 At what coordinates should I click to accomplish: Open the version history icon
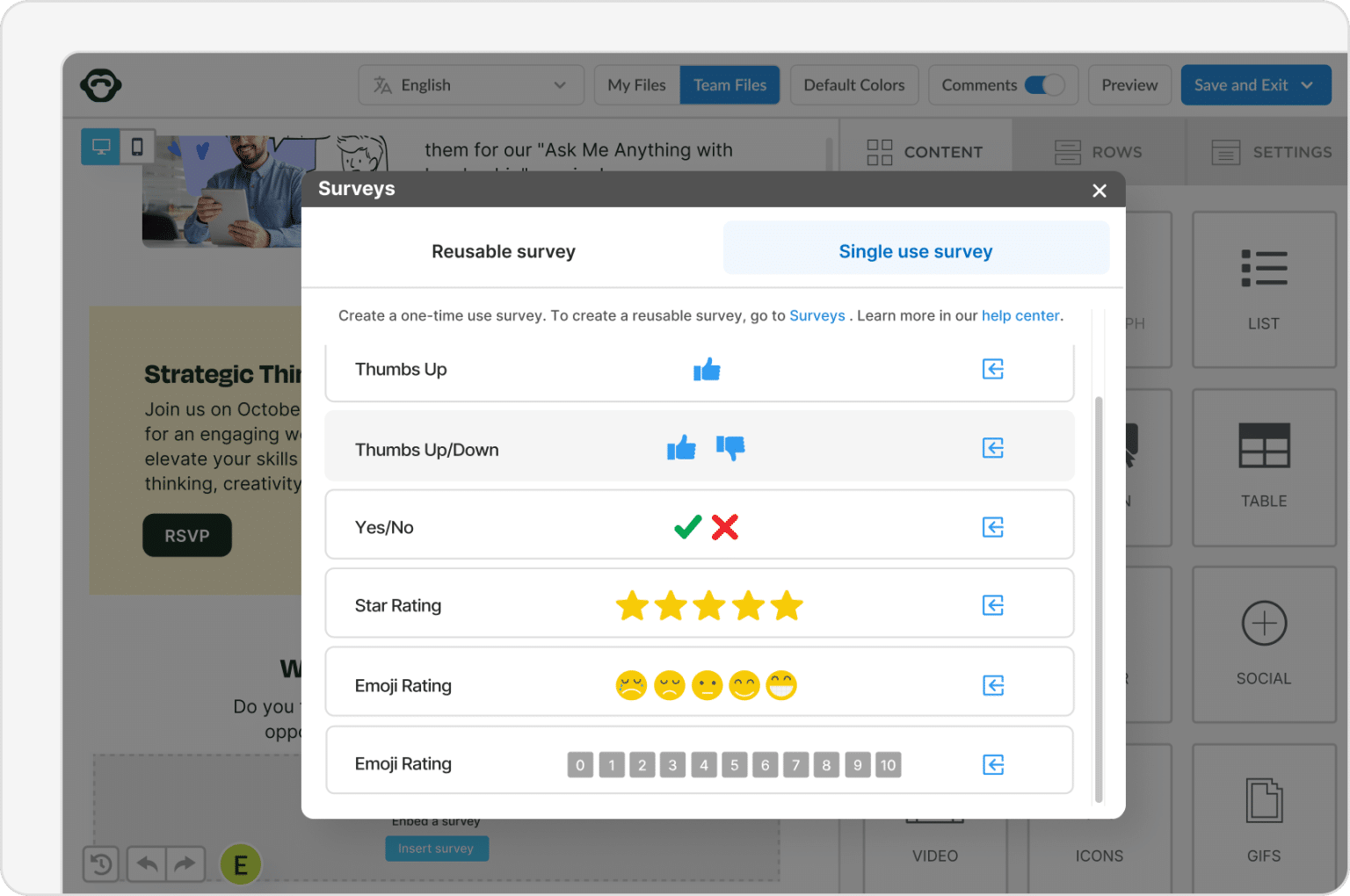coord(100,864)
